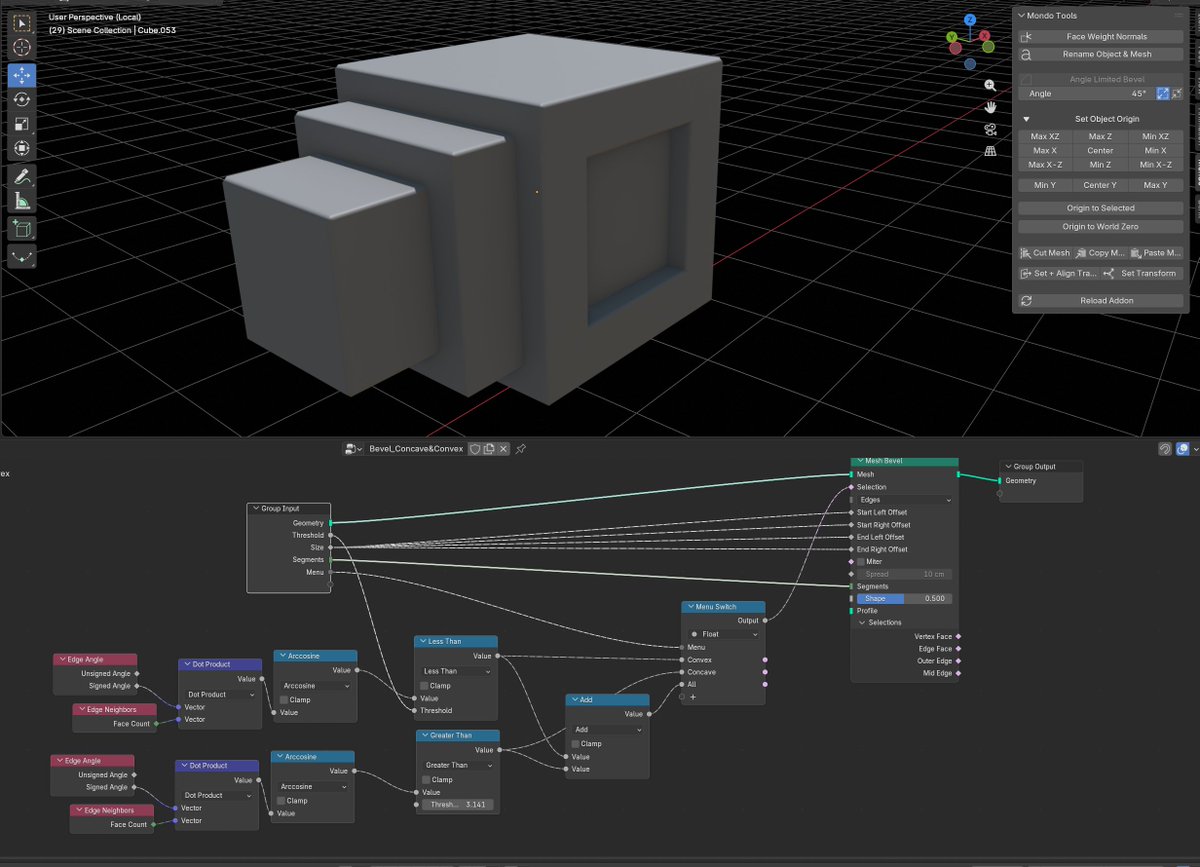The width and height of the screenshot is (1200, 867).
Task: Click the pan view hand icon
Action: (990, 107)
